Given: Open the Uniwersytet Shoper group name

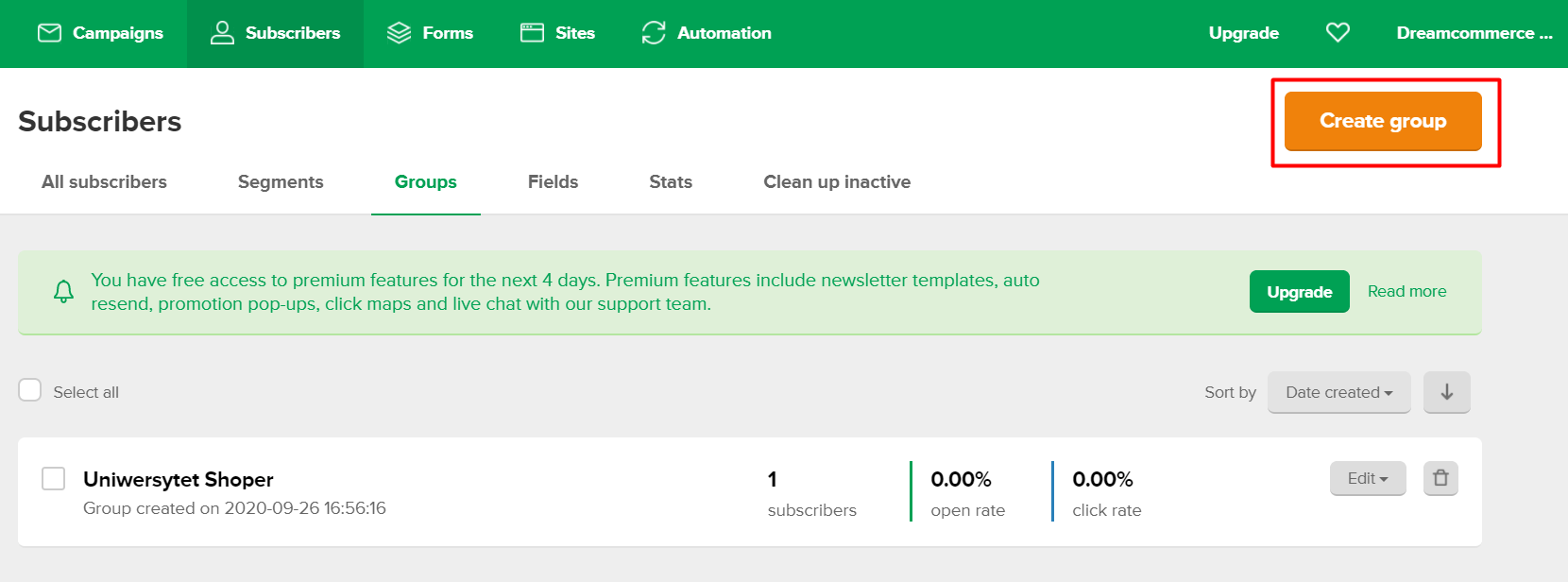Looking at the screenshot, I should click(179, 479).
